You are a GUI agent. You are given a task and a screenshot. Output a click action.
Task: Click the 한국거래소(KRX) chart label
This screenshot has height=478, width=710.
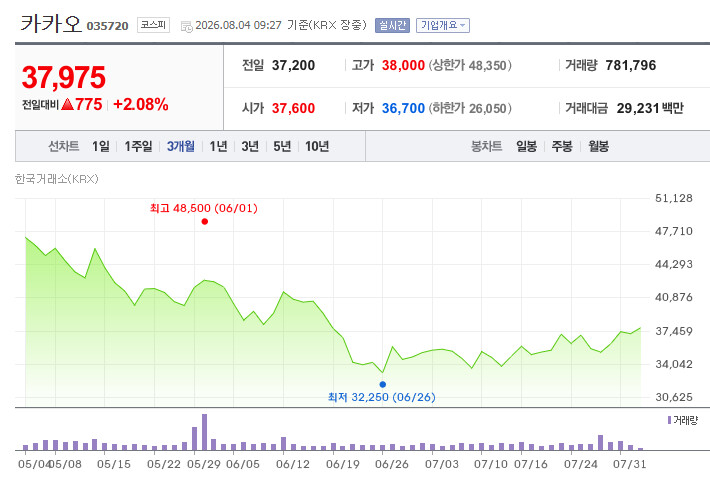[57, 179]
